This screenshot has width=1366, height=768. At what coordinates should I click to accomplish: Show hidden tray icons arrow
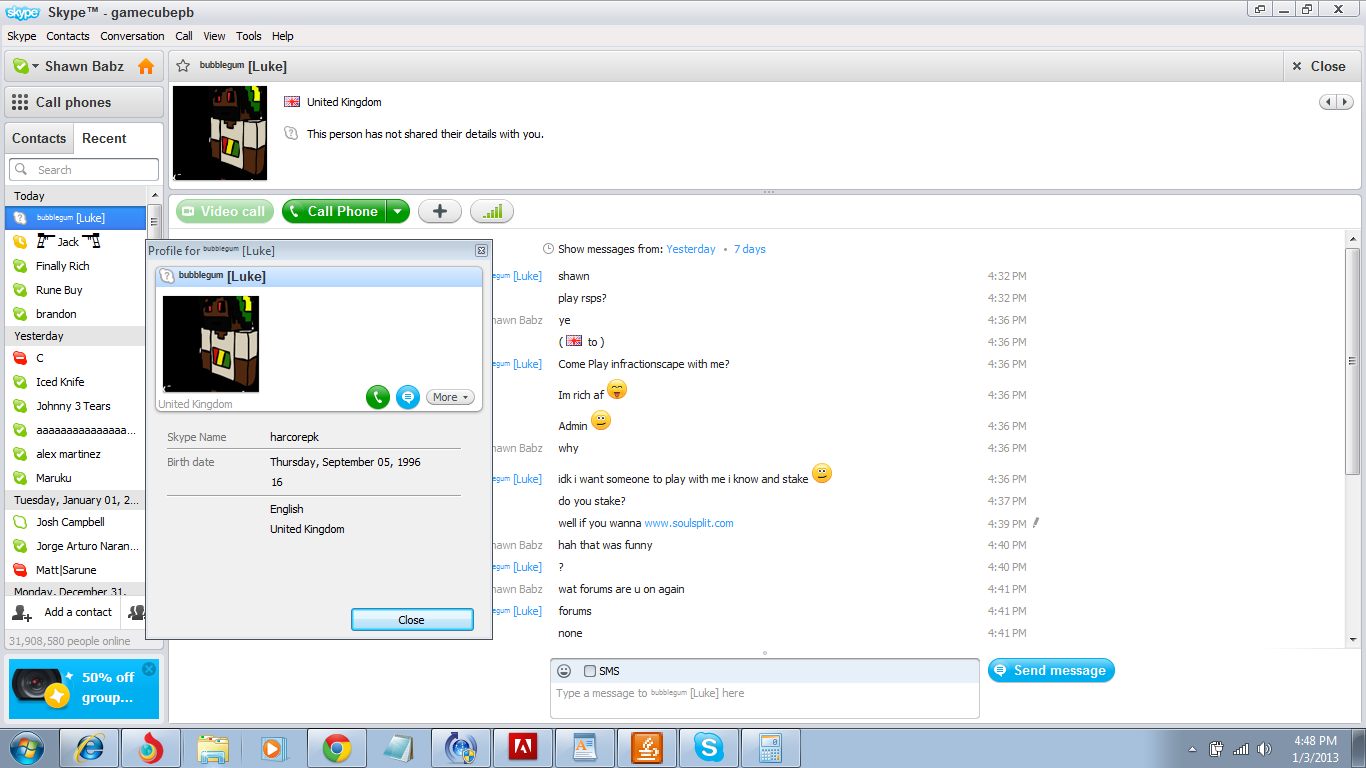pos(1192,748)
